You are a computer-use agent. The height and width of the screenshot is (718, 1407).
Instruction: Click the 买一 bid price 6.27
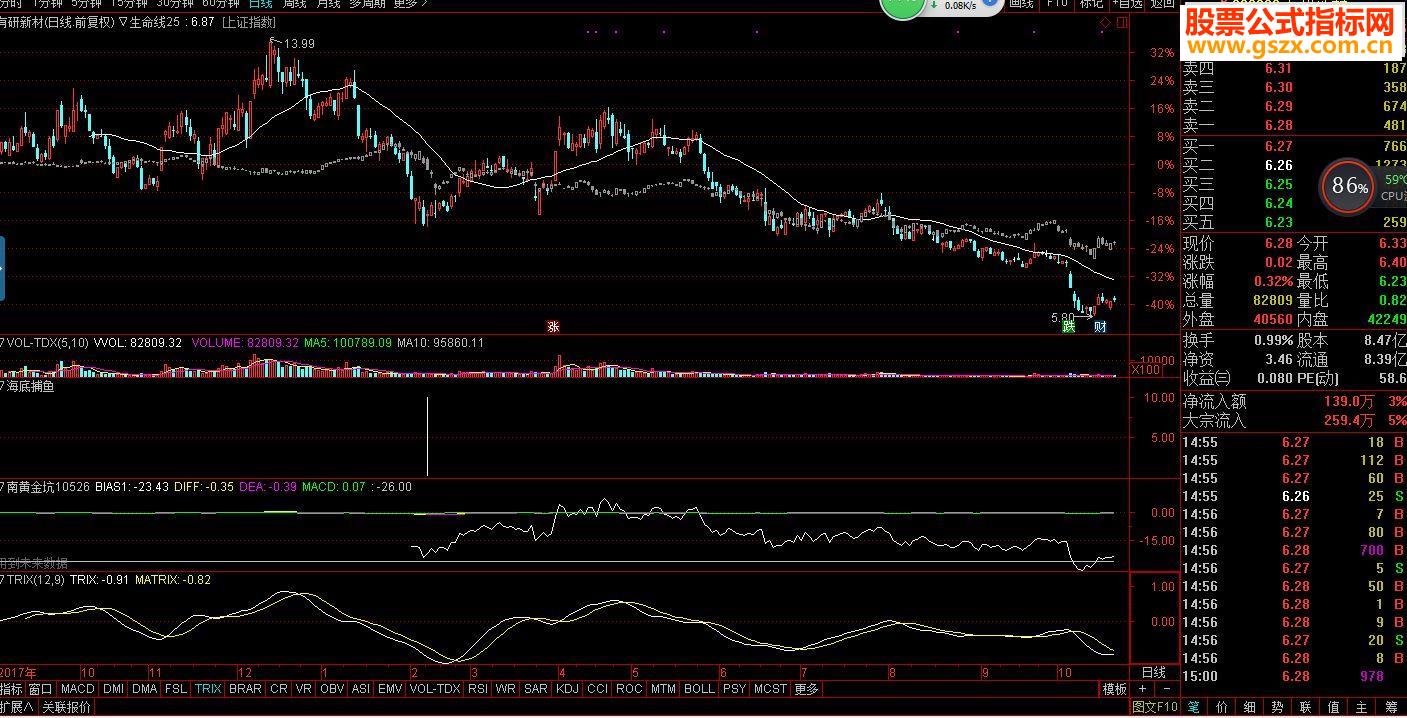(1278, 146)
